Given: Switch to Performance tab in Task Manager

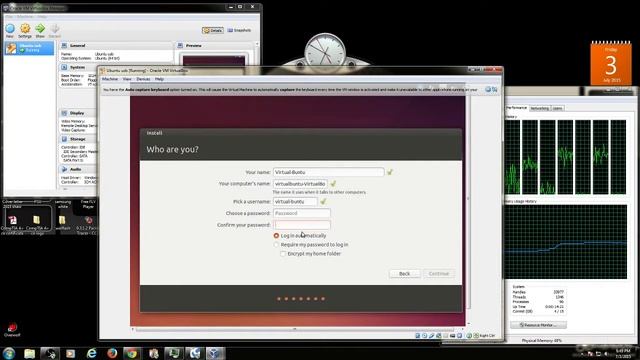Looking at the screenshot, I should point(516,108).
